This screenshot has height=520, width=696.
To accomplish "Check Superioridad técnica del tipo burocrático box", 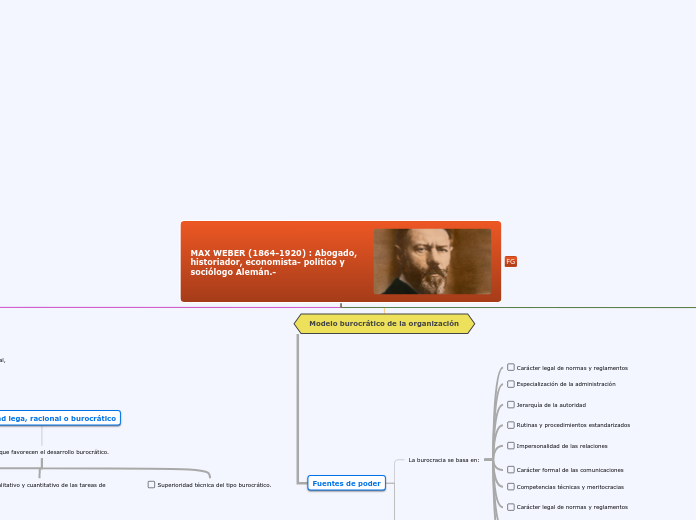I will tap(151, 485).
